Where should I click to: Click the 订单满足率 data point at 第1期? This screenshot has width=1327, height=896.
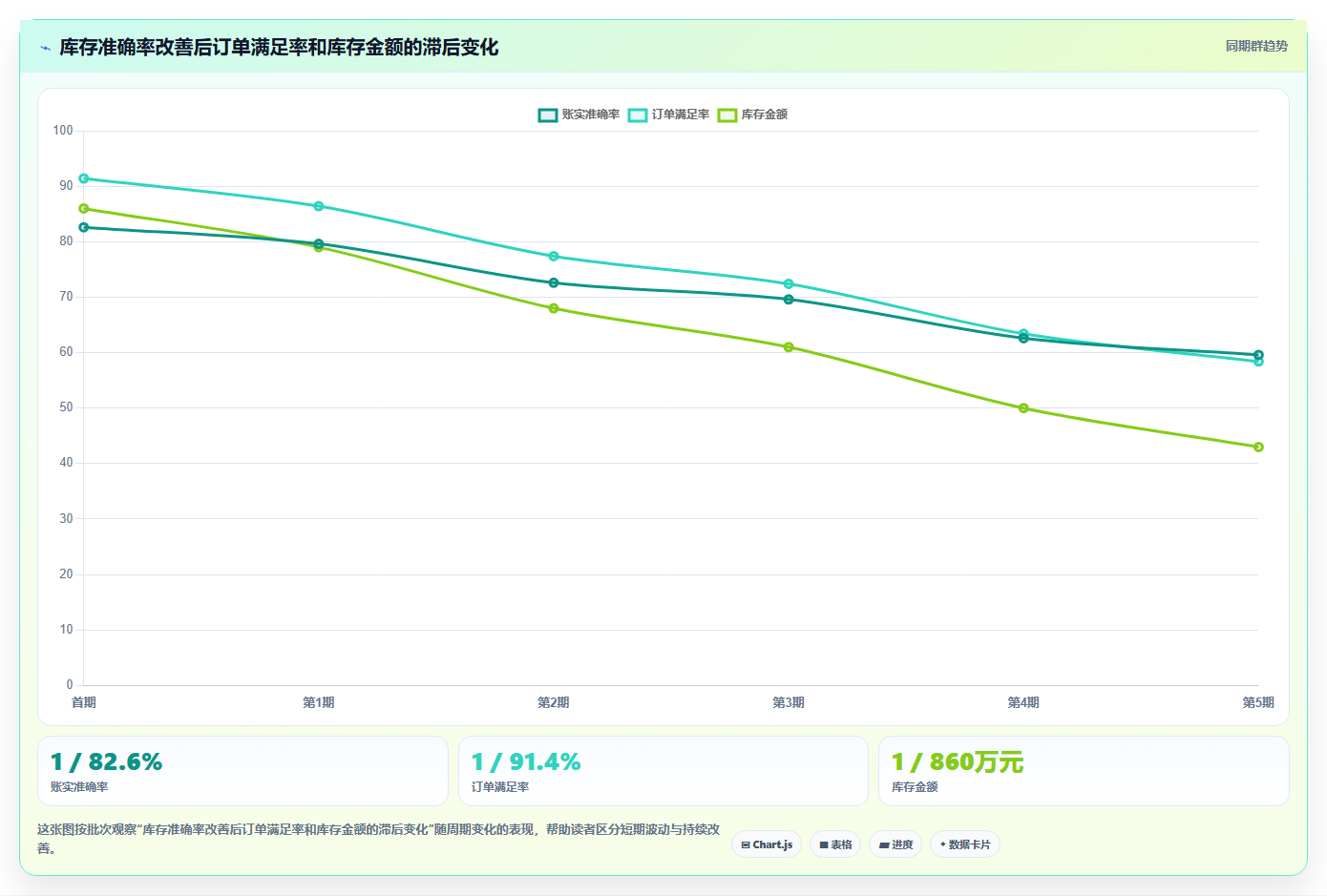(x=319, y=206)
